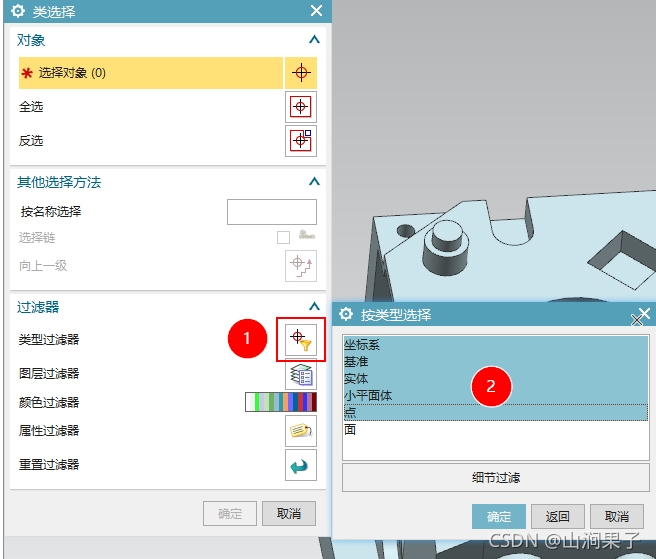Click the 反选 label
This screenshot has width=656, height=559.
point(31,141)
